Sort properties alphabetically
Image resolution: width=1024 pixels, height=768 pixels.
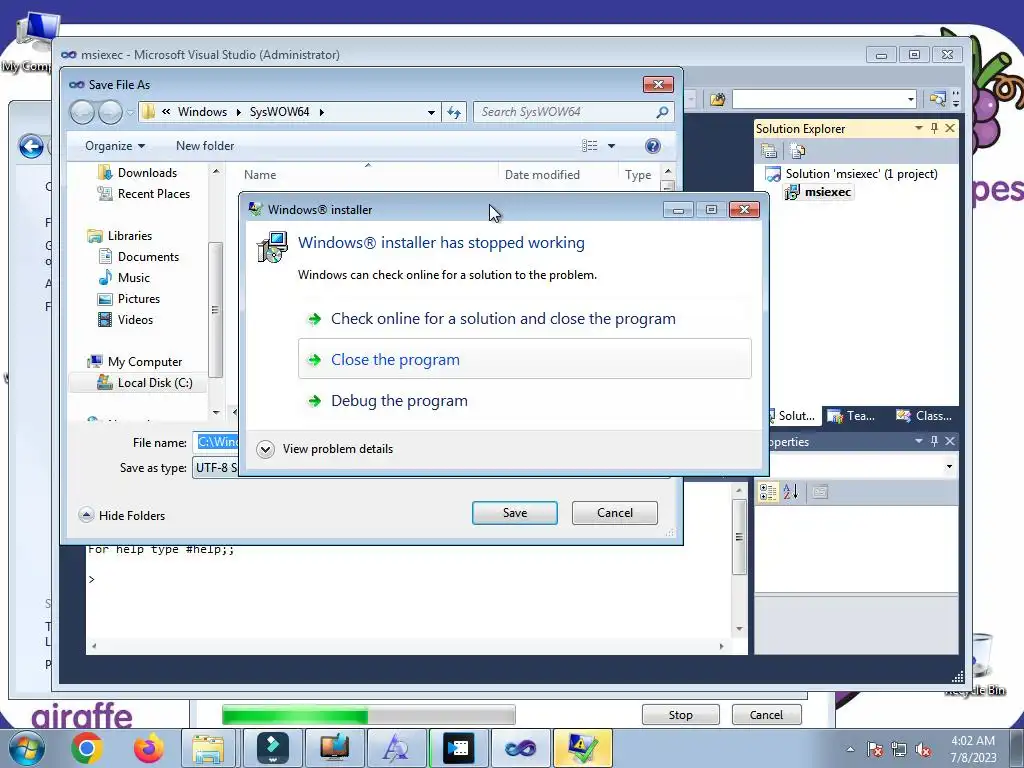791,492
